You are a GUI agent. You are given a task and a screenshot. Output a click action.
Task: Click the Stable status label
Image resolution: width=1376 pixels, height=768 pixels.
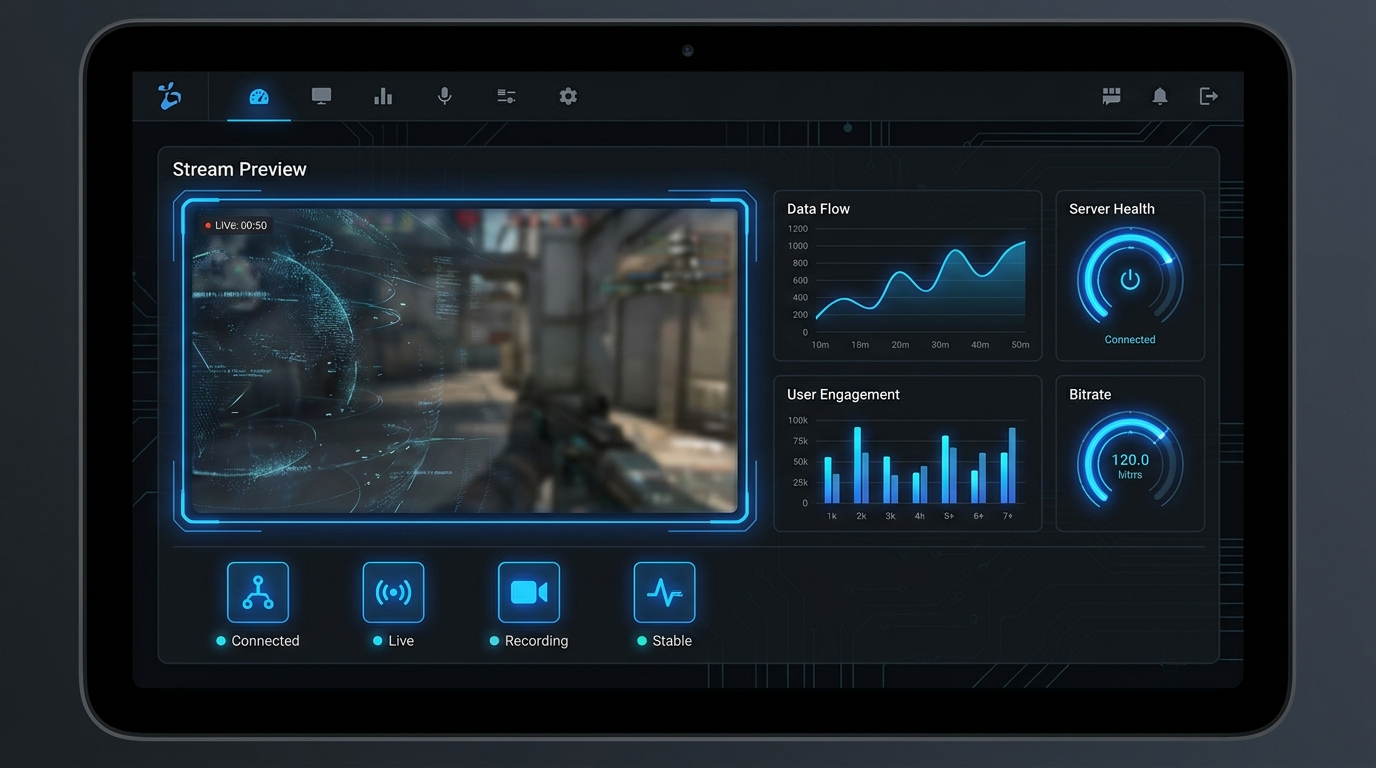pyautogui.click(x=672, y=641)
